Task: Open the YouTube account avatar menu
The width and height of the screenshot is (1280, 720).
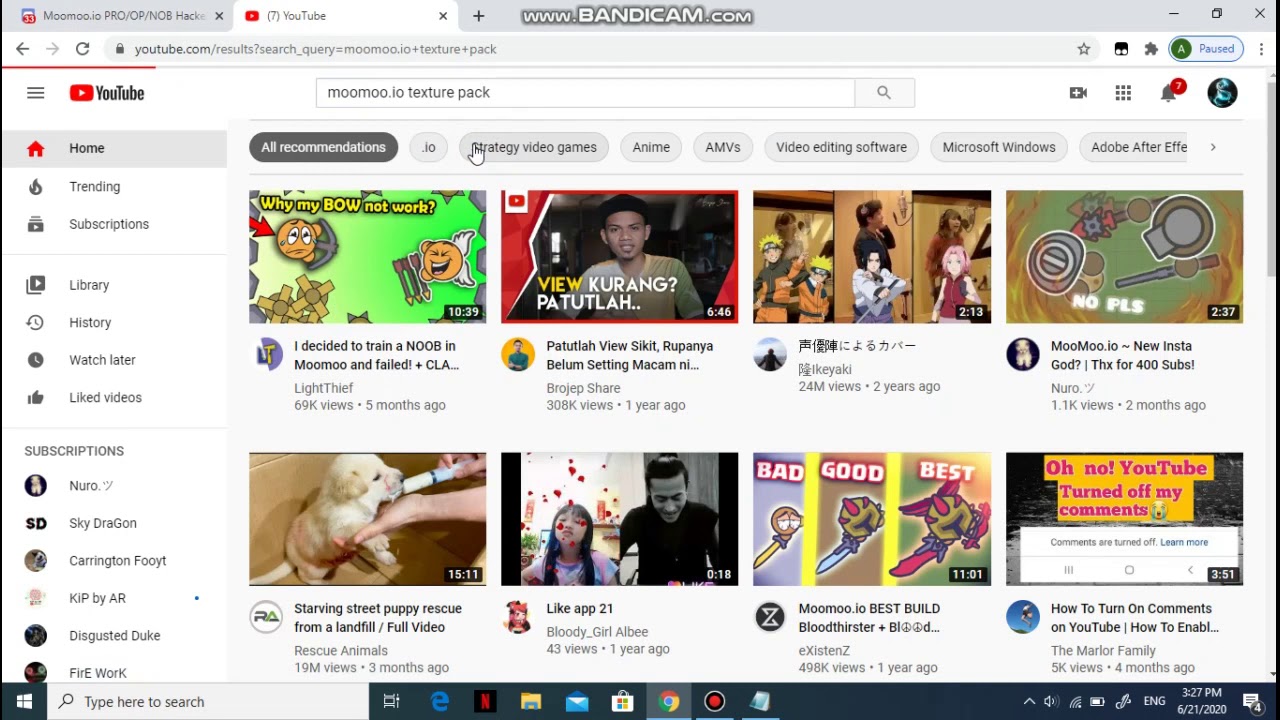Action: point(1222,93)
